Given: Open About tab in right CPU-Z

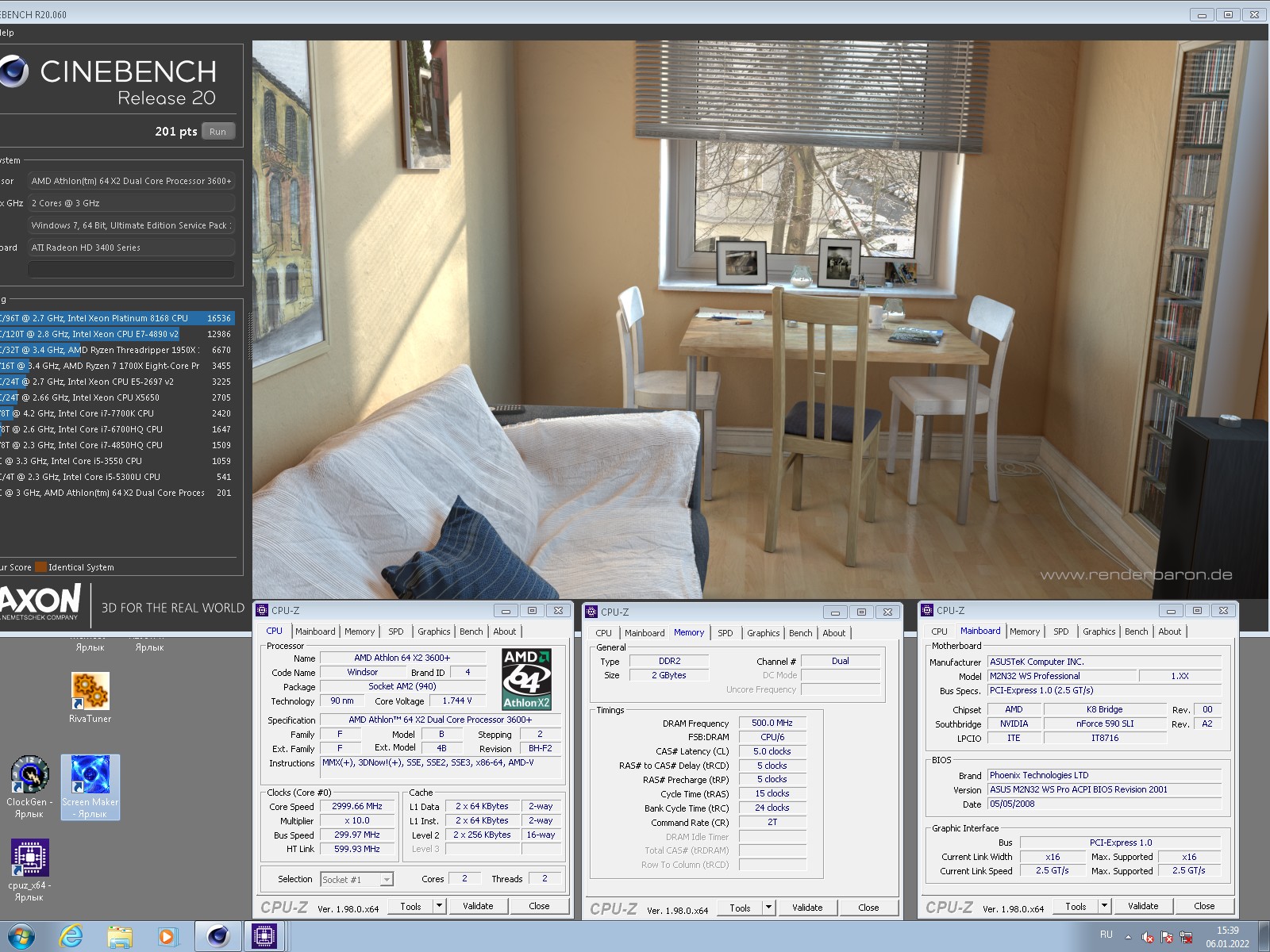Looking at the screenshot, I should [1170, 631].
